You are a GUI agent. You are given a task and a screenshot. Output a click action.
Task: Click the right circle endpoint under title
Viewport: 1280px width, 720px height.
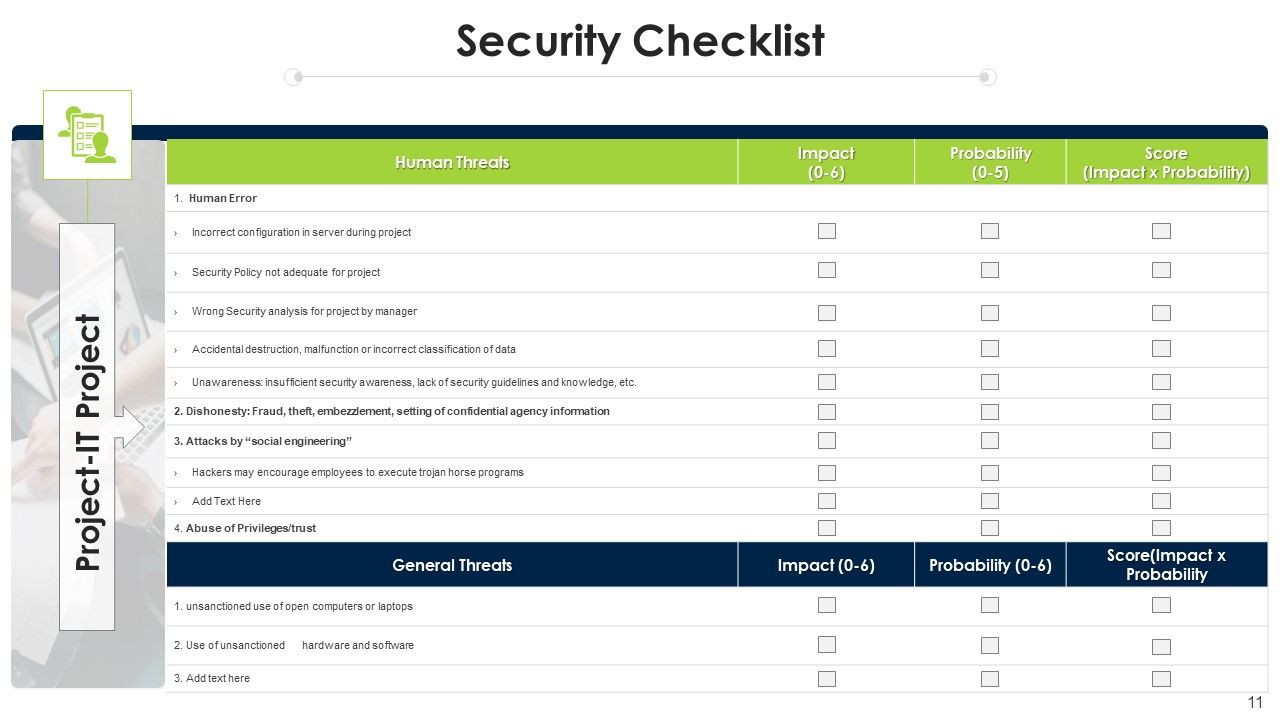tap(987, 77)
